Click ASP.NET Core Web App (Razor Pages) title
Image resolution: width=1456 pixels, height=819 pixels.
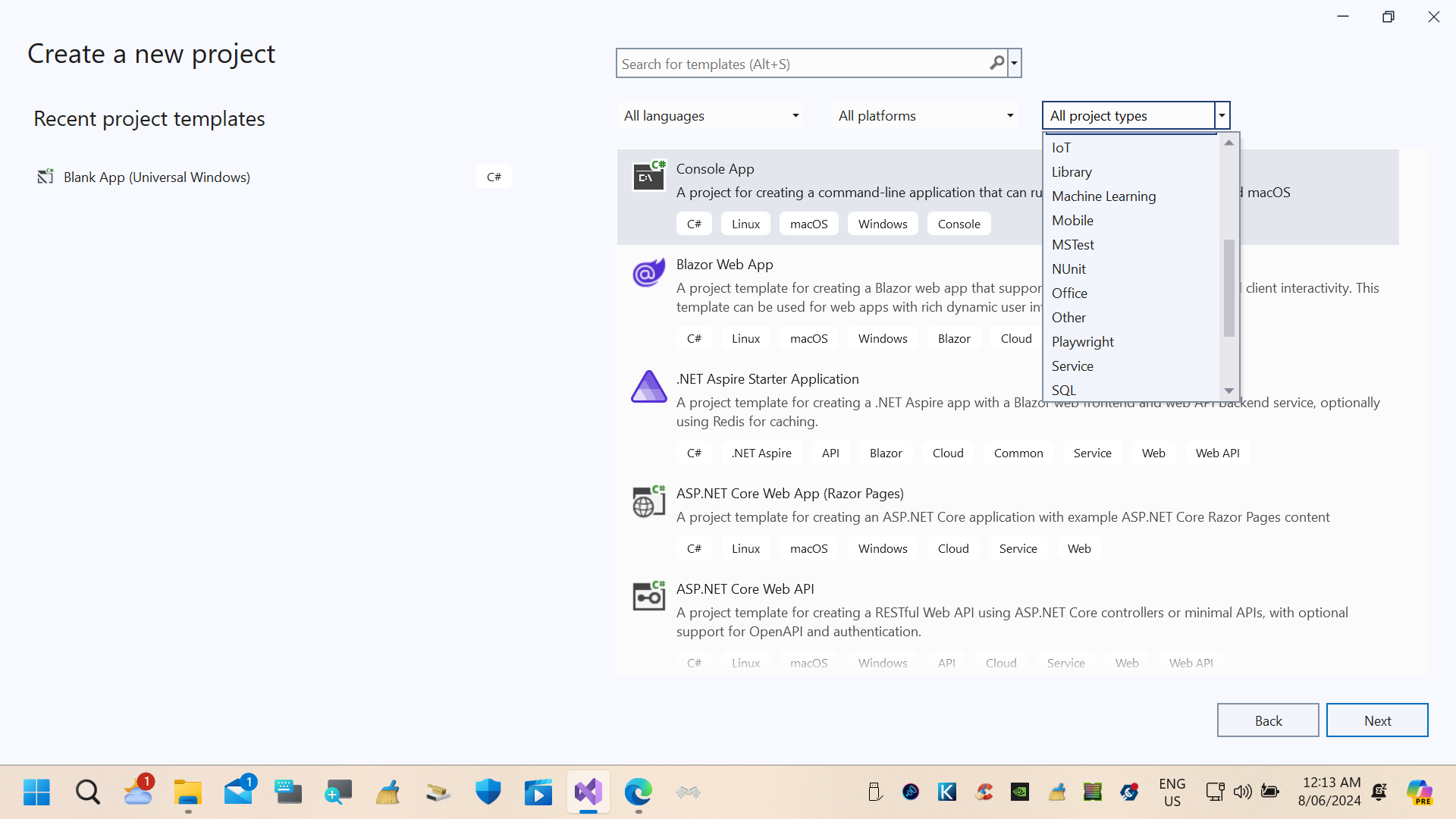(789, 494)
